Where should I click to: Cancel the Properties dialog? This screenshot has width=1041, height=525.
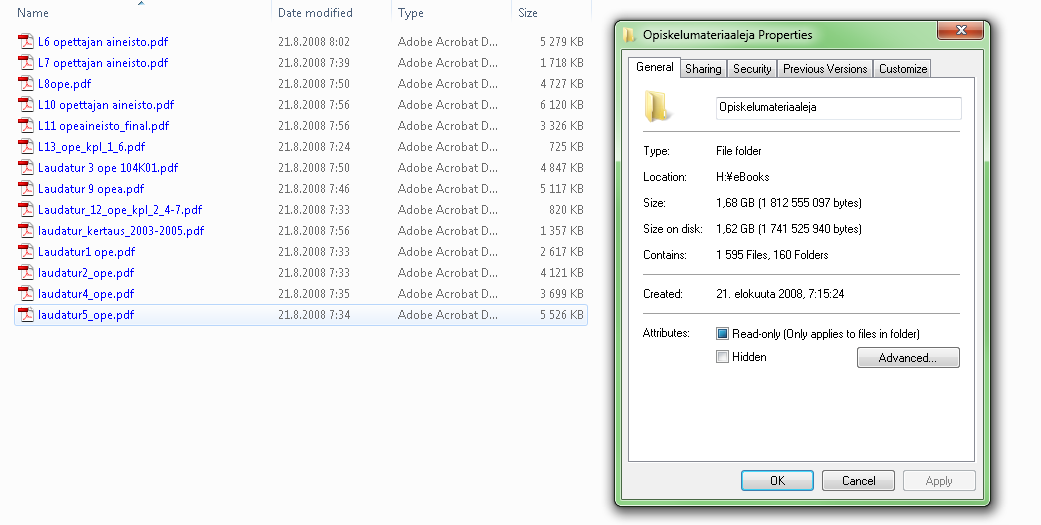pyautogui.click(x=858, y=481)
